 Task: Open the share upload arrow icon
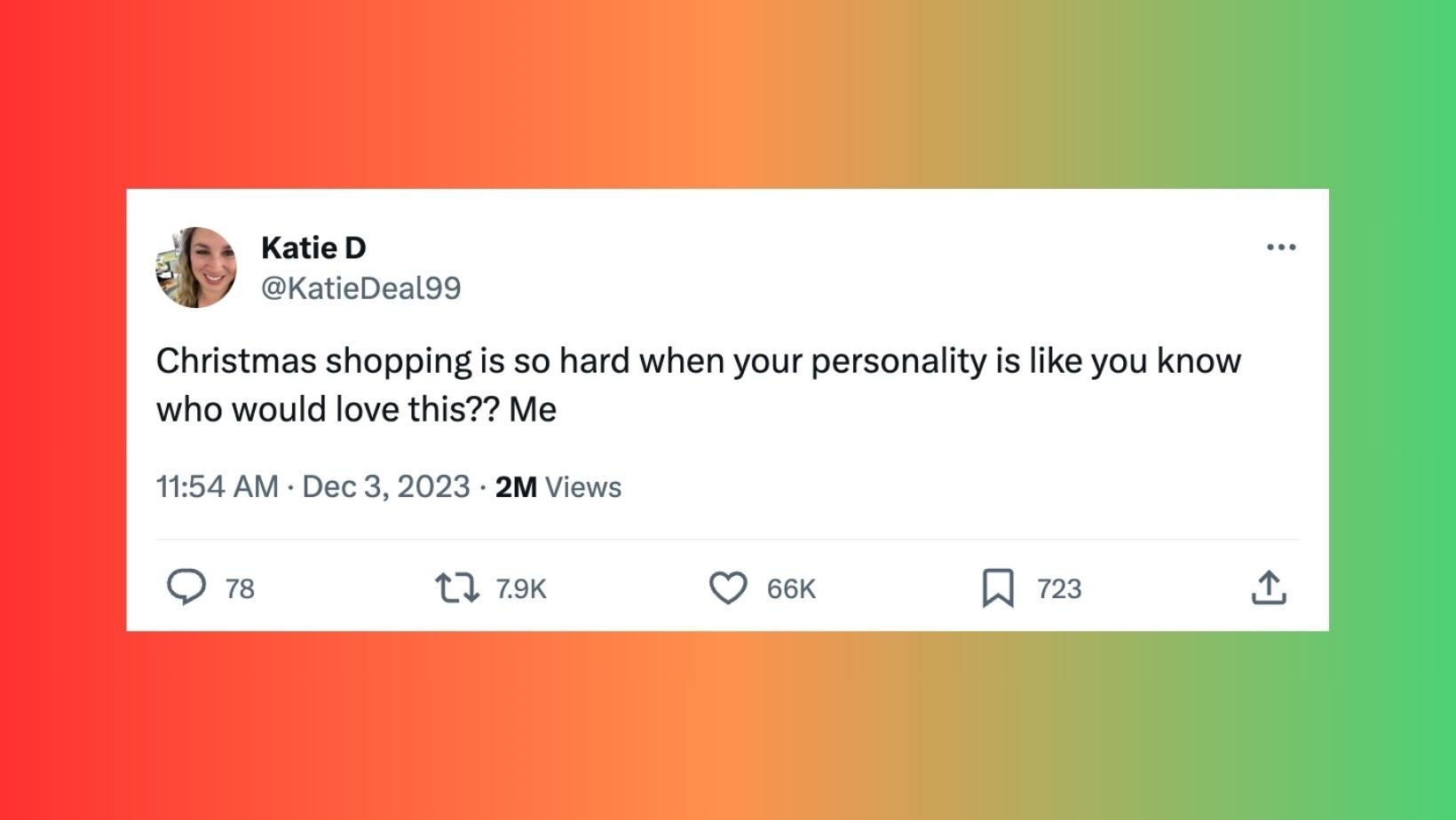coord(1269,587)
